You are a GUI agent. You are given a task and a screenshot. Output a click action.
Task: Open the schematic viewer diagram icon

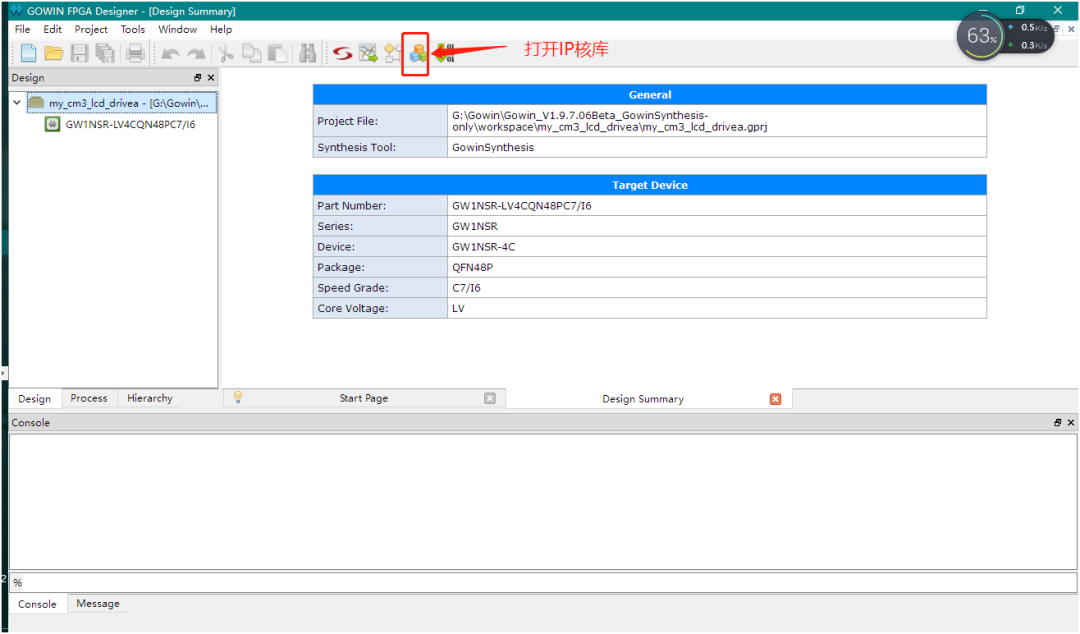pos(393,53)
